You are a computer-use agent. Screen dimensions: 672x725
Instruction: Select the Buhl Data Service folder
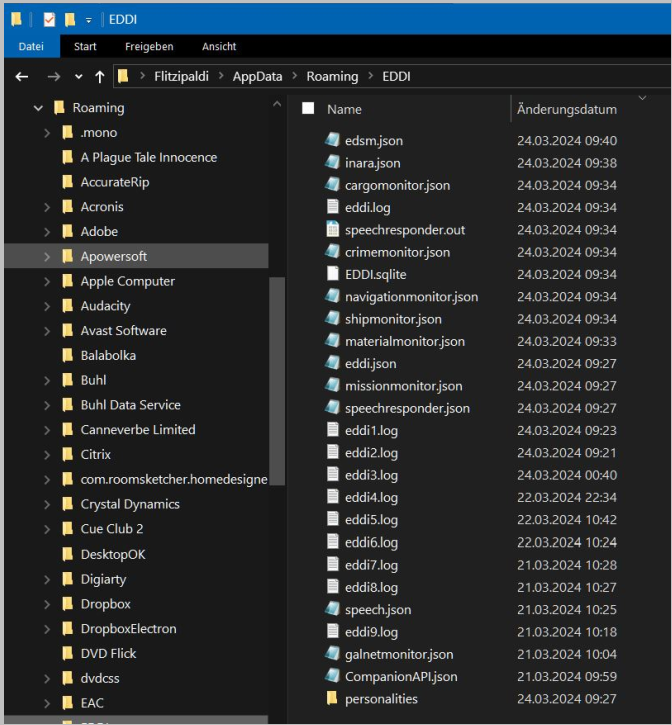point(130,405)
